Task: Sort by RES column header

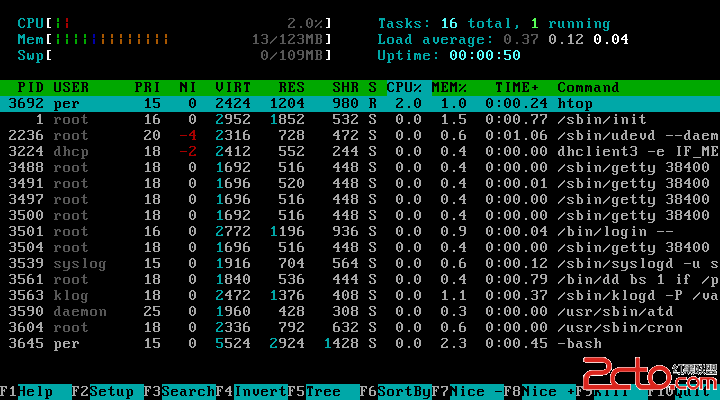Action: coord(292,87)
